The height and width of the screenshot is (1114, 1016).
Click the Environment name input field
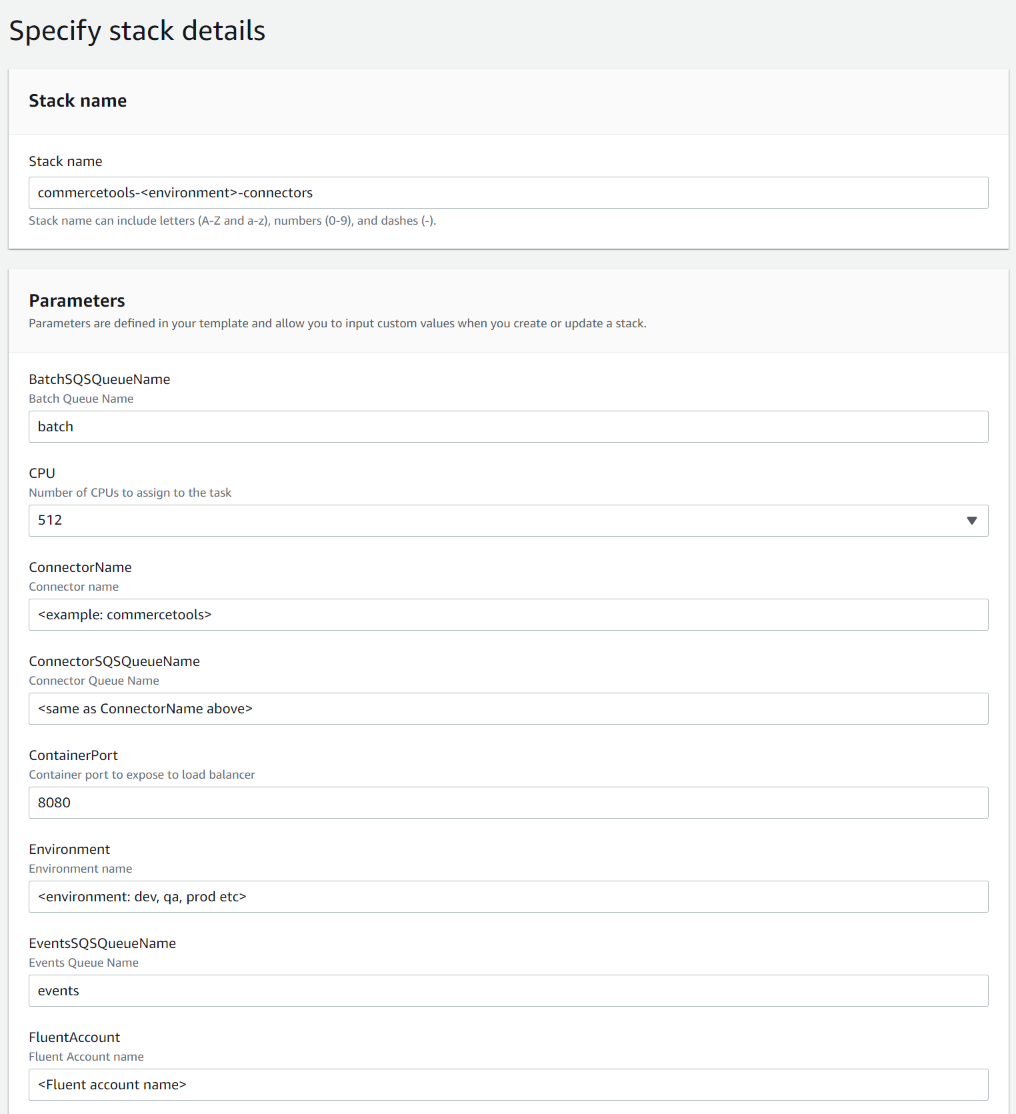(508, 897)
